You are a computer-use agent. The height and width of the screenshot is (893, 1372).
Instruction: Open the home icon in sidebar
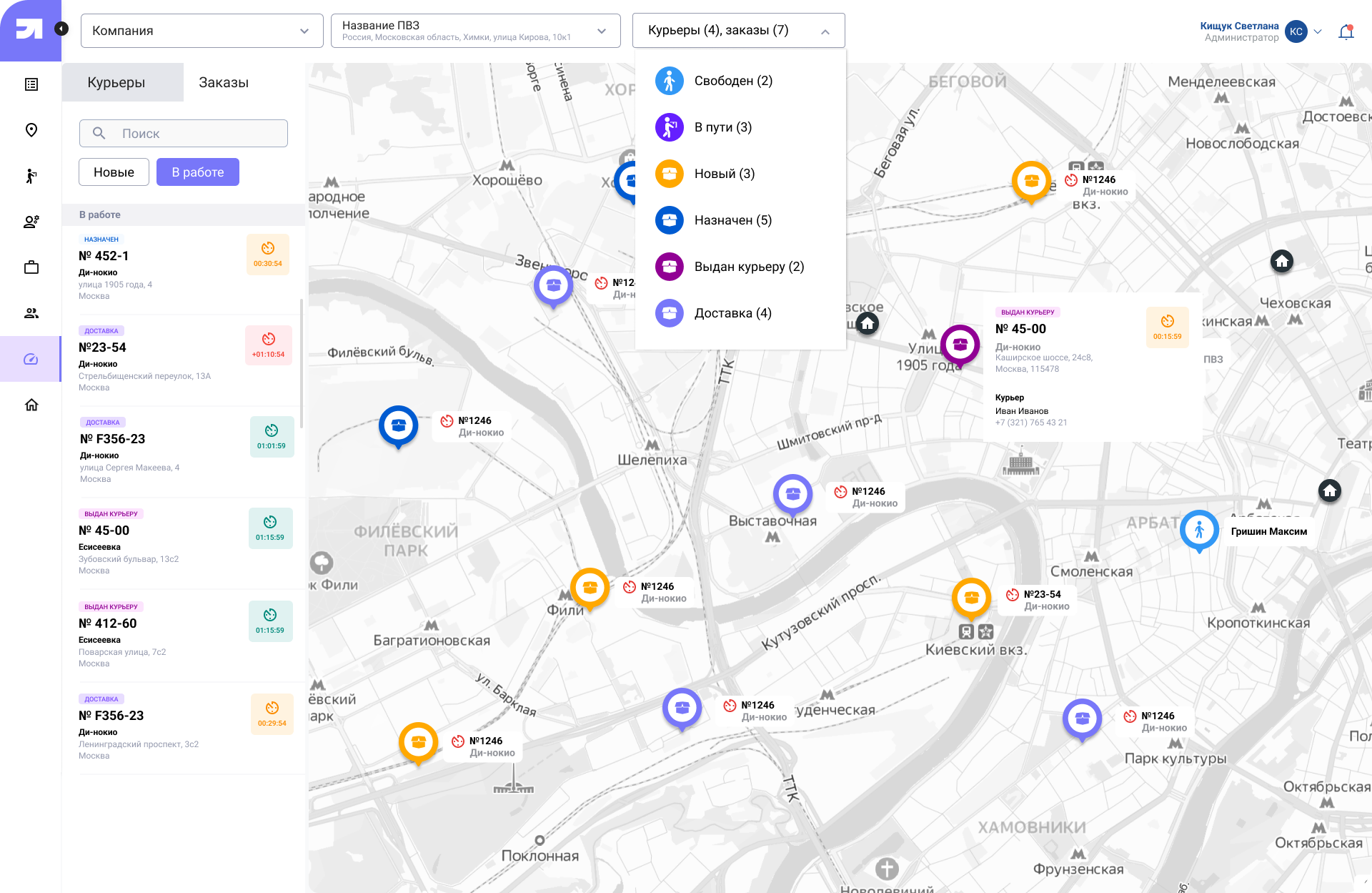coord(31,405)
